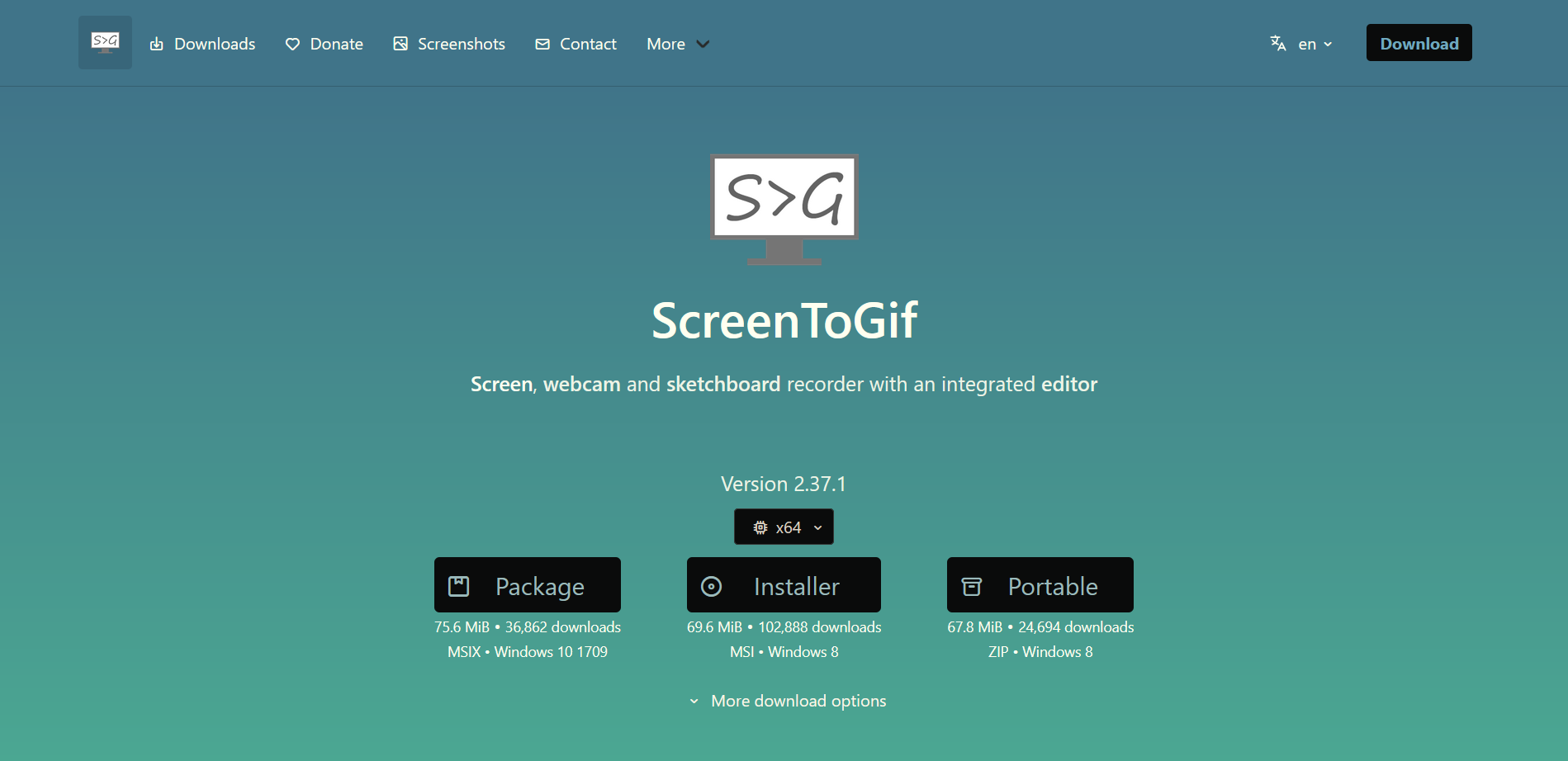This screenshot has width=1568, height=761.
Task: Click the tagline mentioning sketchboard recorder
Action: 784,384
